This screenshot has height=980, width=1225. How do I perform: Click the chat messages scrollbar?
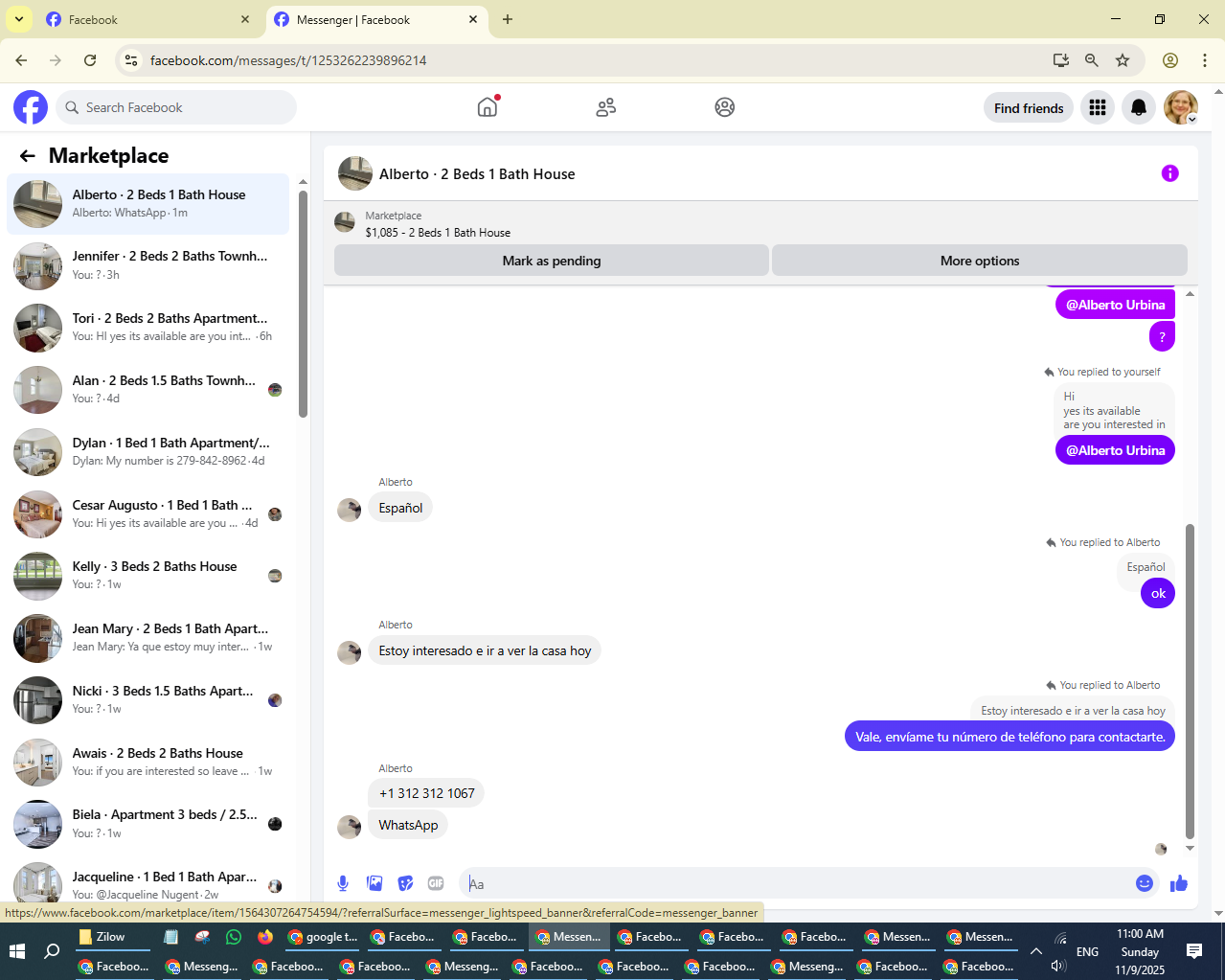click(1190, 680)
